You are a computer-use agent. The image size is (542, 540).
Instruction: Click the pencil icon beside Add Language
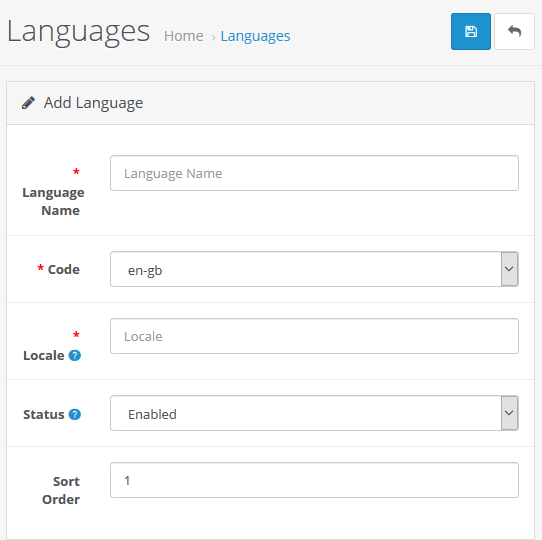[28, 103]
